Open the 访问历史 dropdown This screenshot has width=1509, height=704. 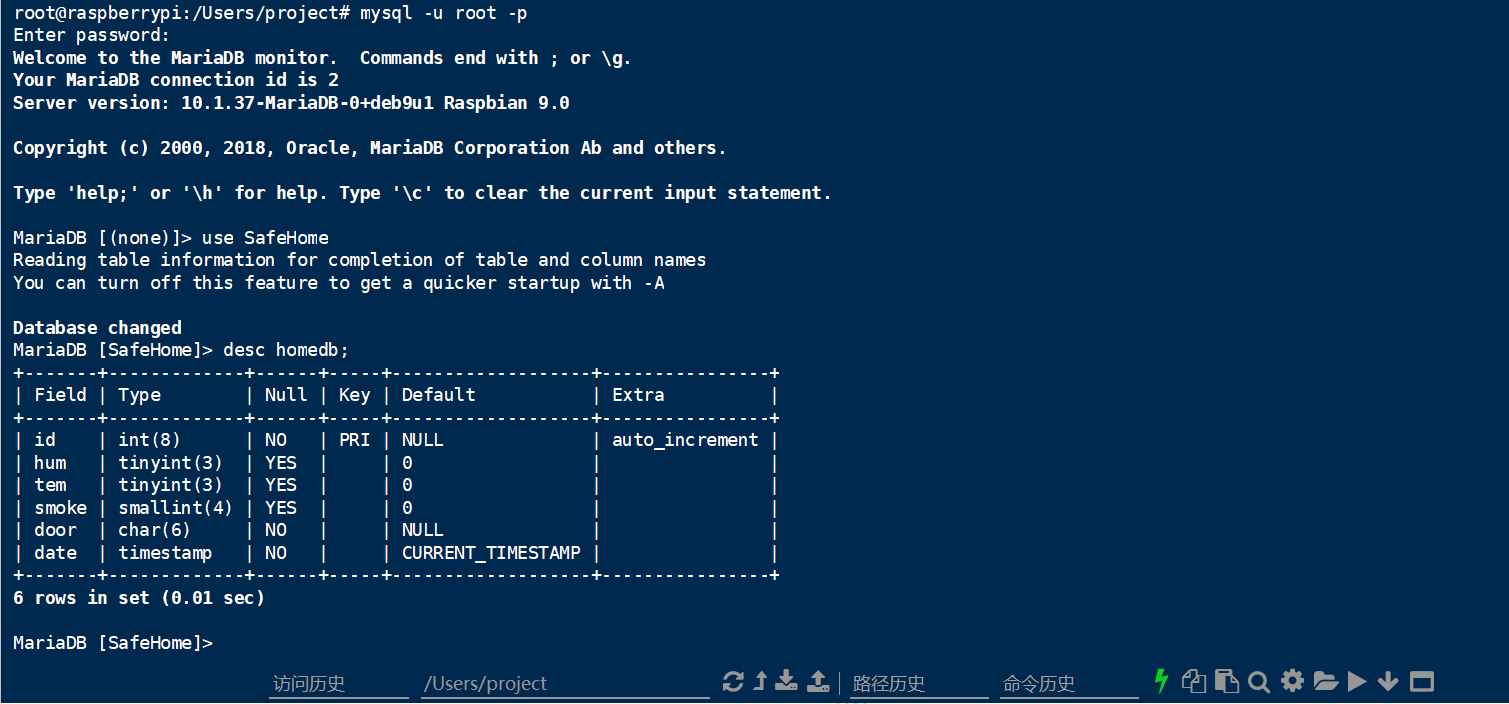click(x=339, y=684)
